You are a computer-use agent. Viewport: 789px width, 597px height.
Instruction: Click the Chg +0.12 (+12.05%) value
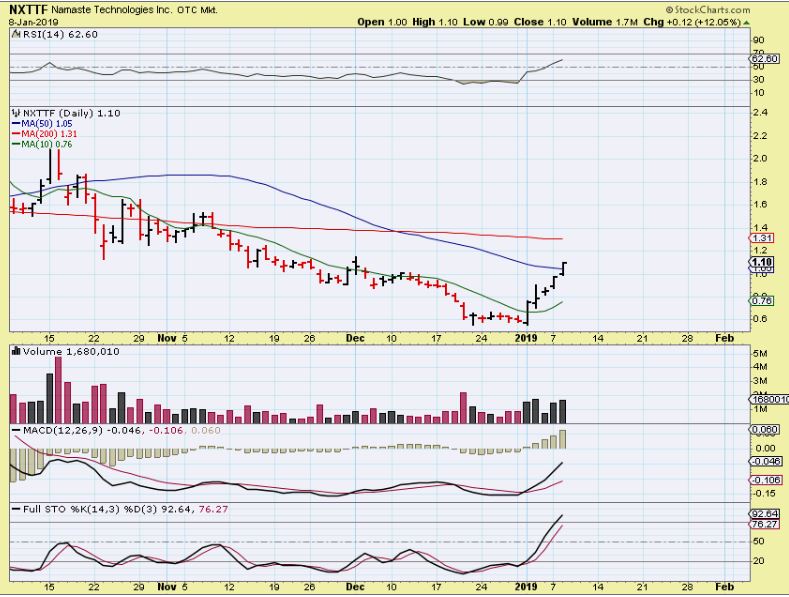click(x=692, y=22)
